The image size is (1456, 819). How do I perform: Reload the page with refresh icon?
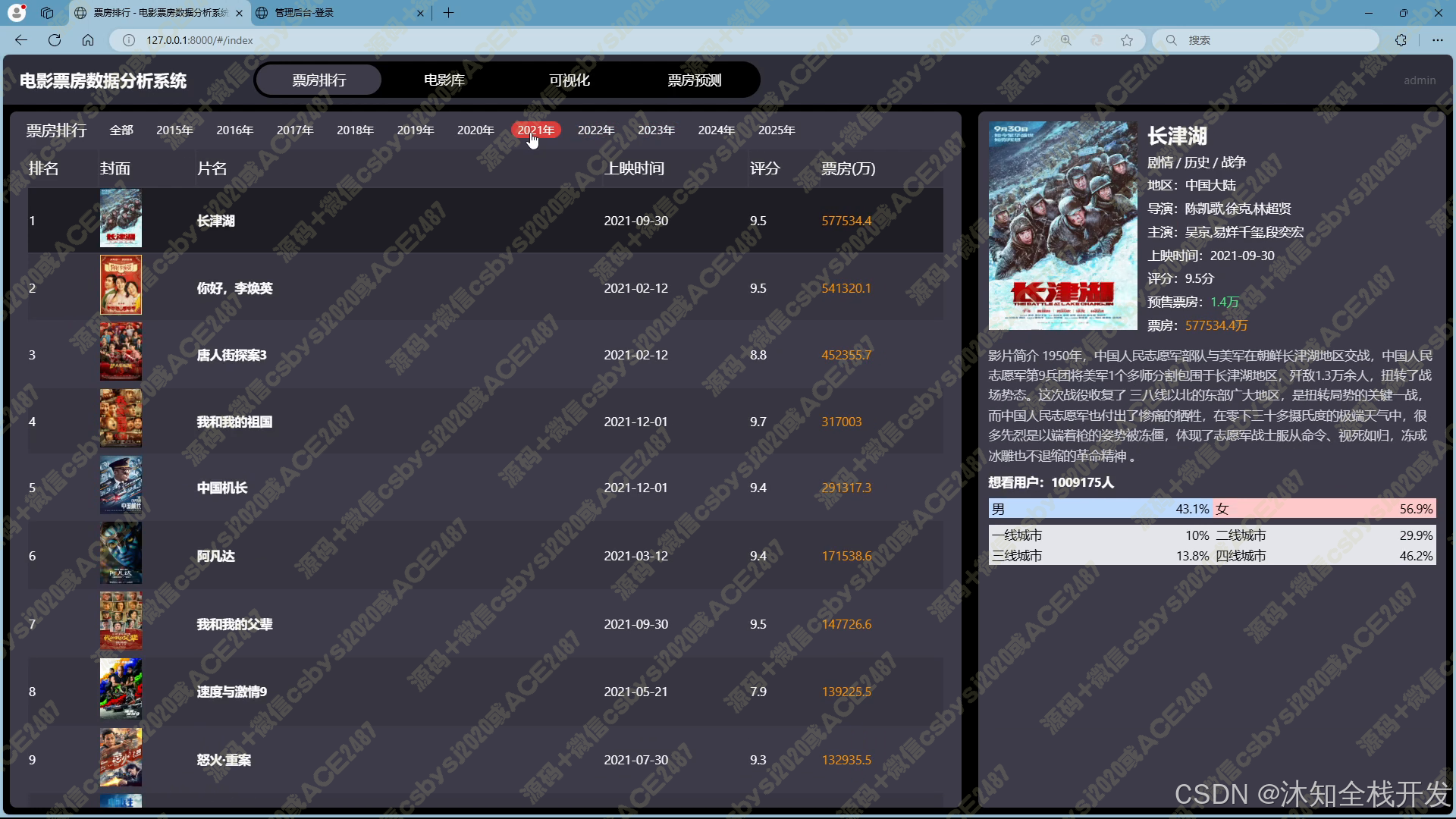click(x=55, y=40)
